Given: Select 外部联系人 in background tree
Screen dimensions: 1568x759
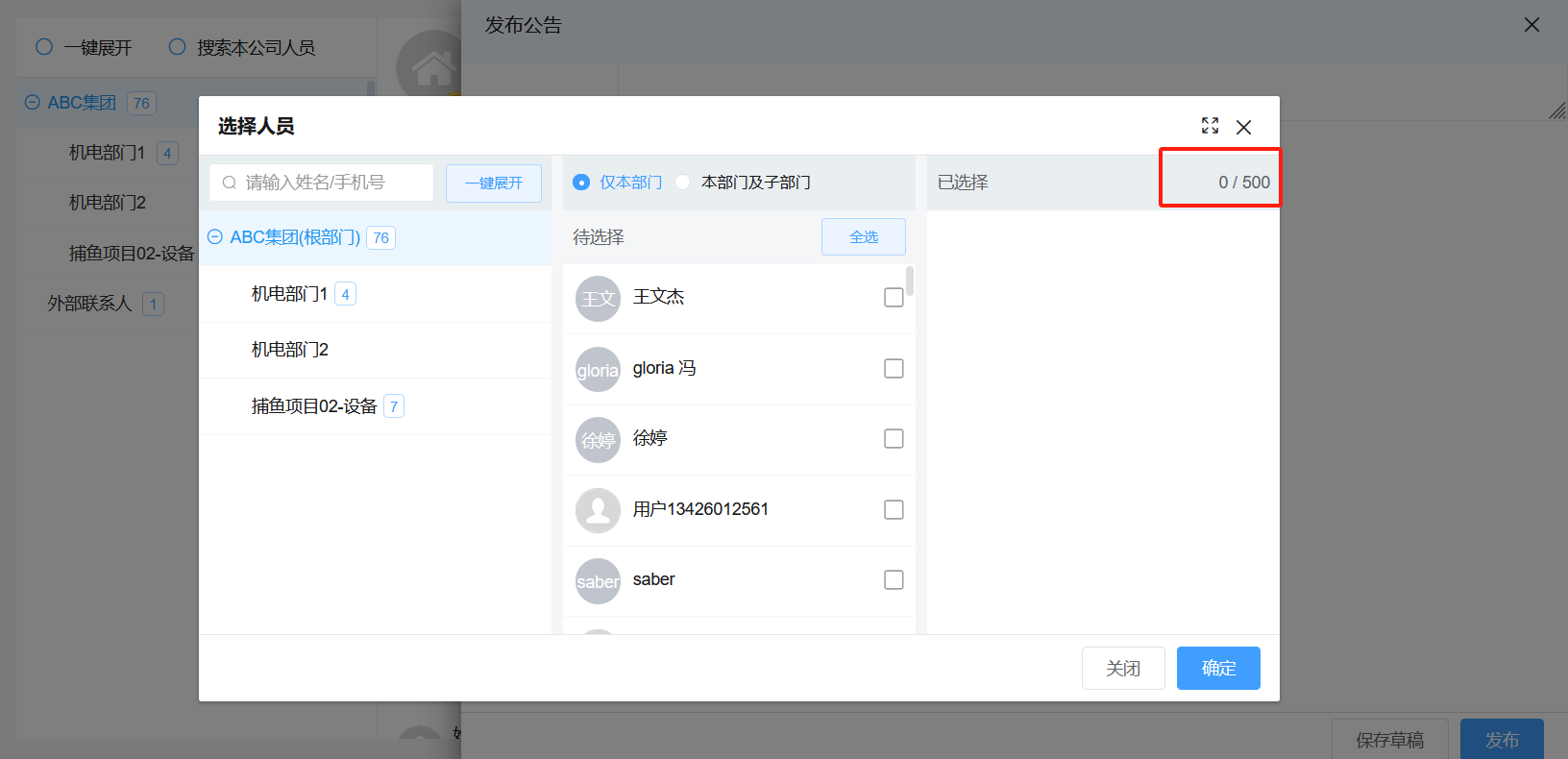Looking at the screenshot, I should pos(89,304).
